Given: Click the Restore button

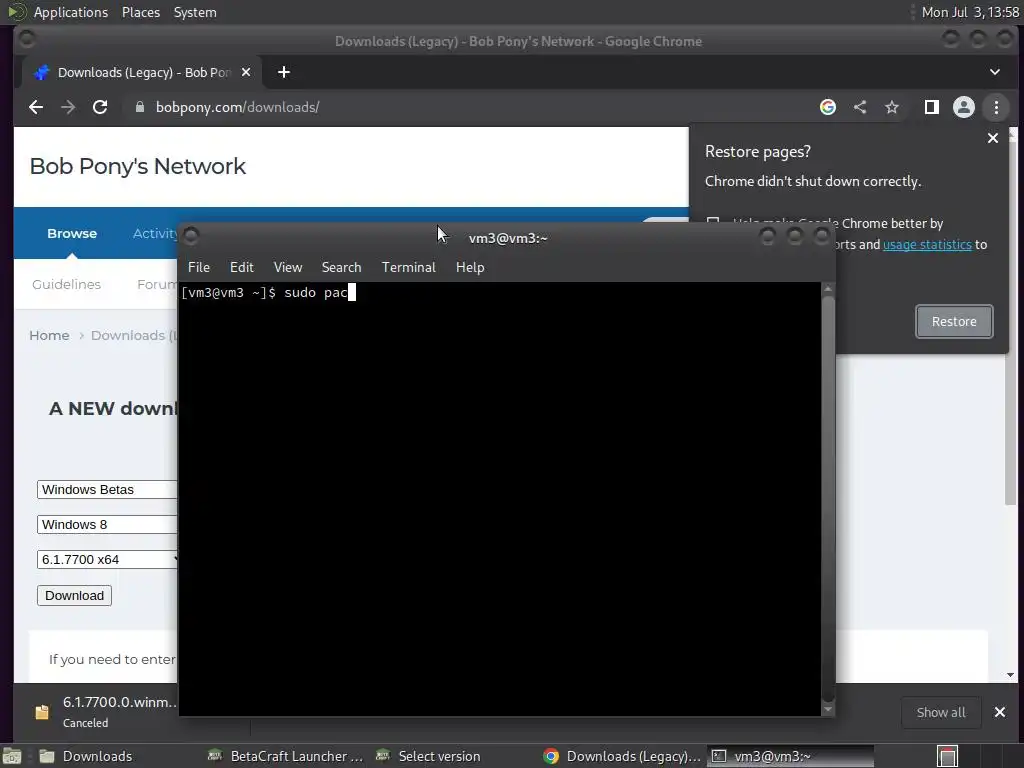Looking at the screenshot, I should (954, 321).
